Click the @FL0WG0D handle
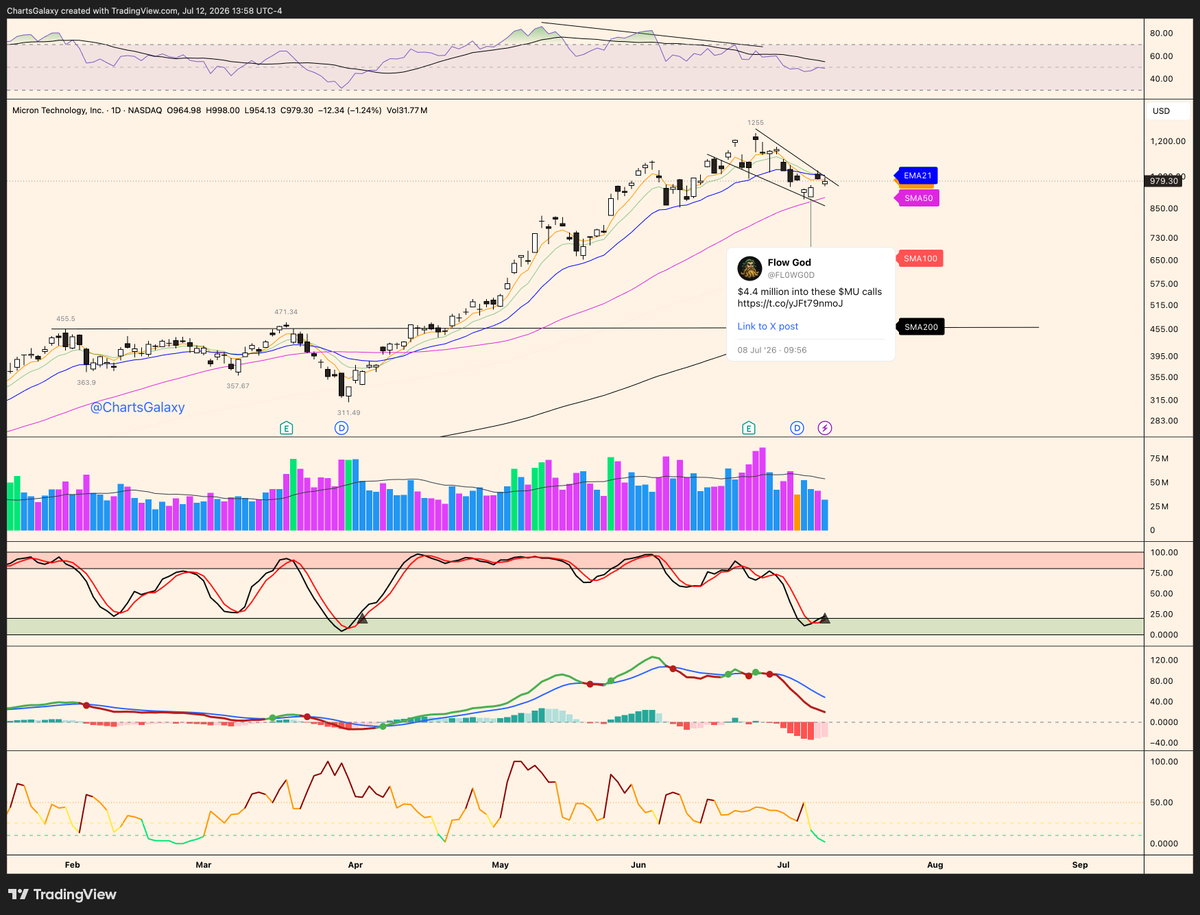Viewport: 1200px width, 915px height. pyautogui.click(x=791, y=274)
